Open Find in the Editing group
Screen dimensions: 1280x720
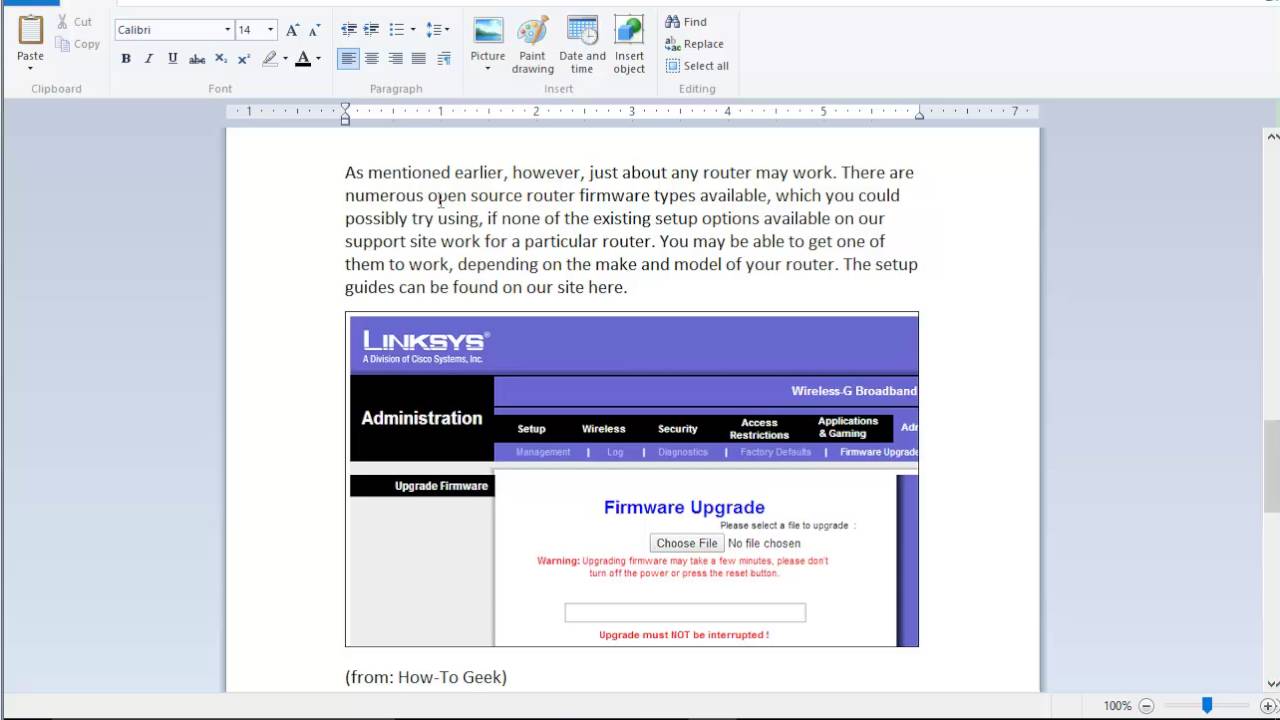click(x=686, y=22)
